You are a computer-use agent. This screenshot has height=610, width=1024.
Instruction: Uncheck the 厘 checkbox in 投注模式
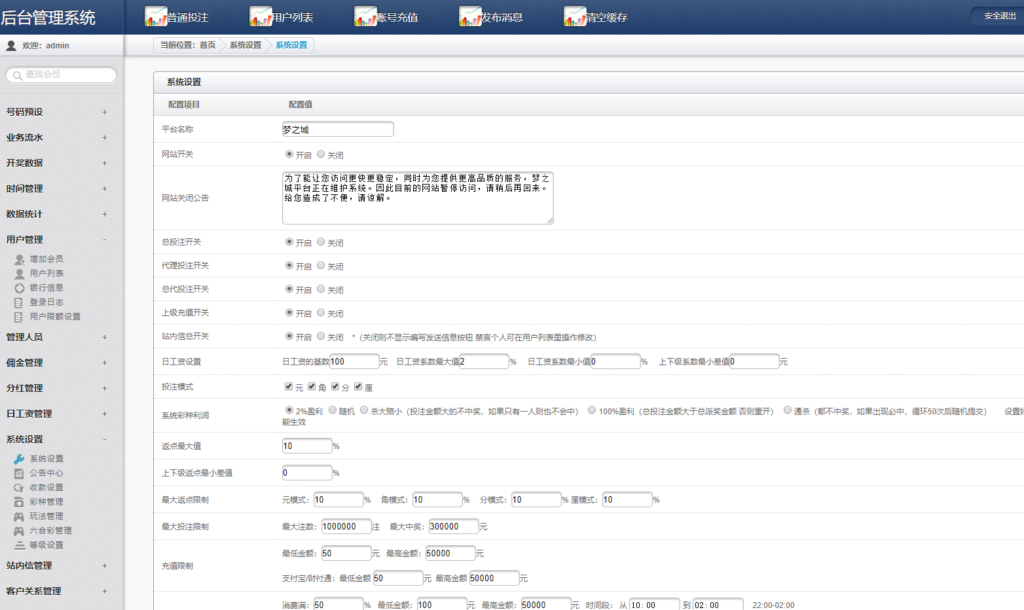[358, 386]
